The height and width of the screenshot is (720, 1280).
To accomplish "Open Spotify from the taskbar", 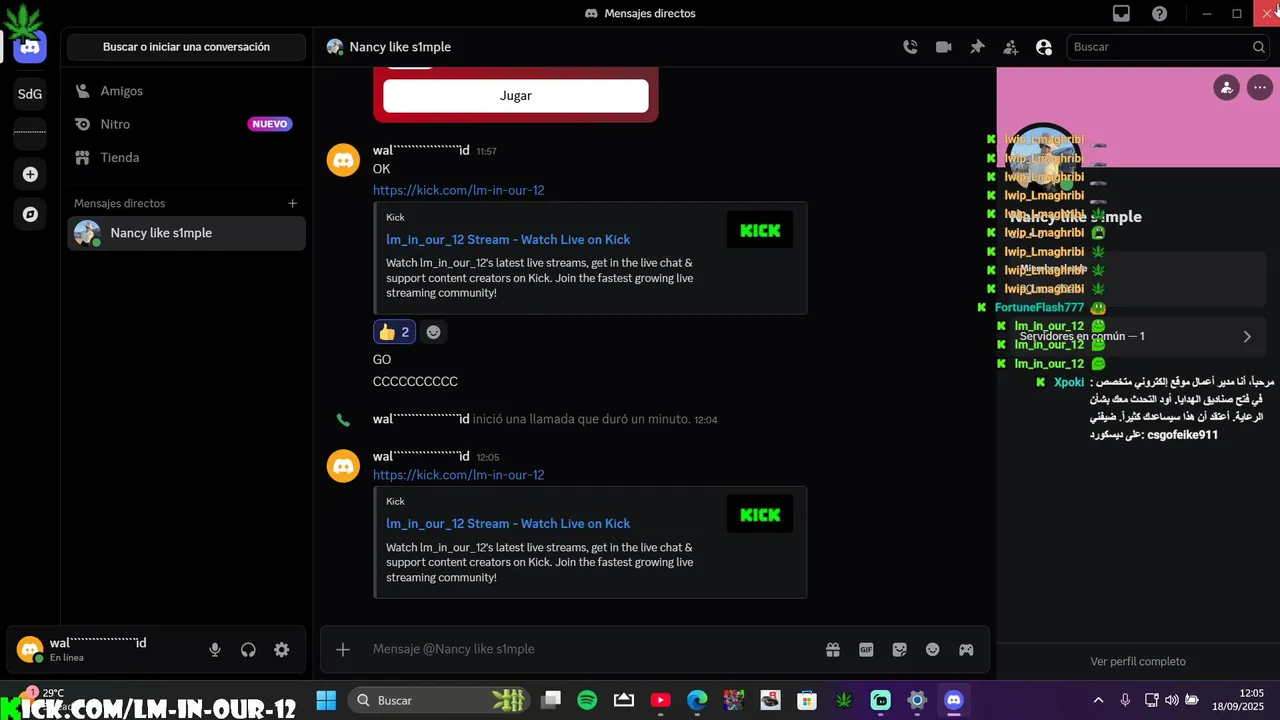I will 587,700.
